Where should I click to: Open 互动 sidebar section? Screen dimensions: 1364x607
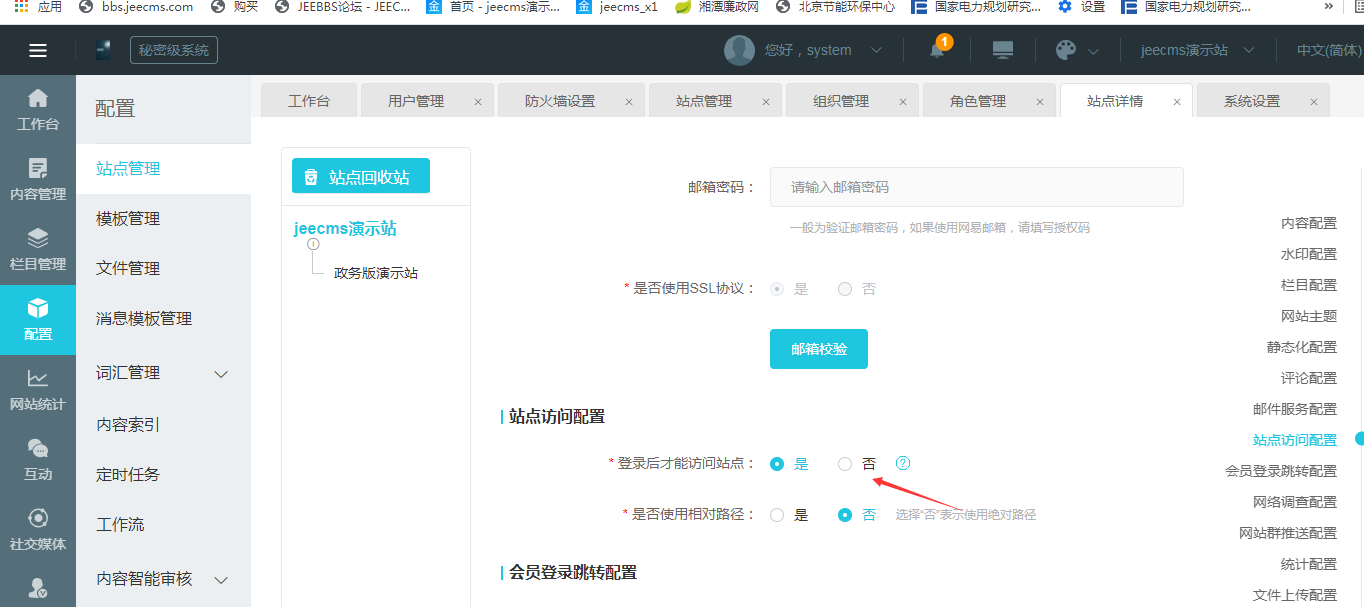38,460
